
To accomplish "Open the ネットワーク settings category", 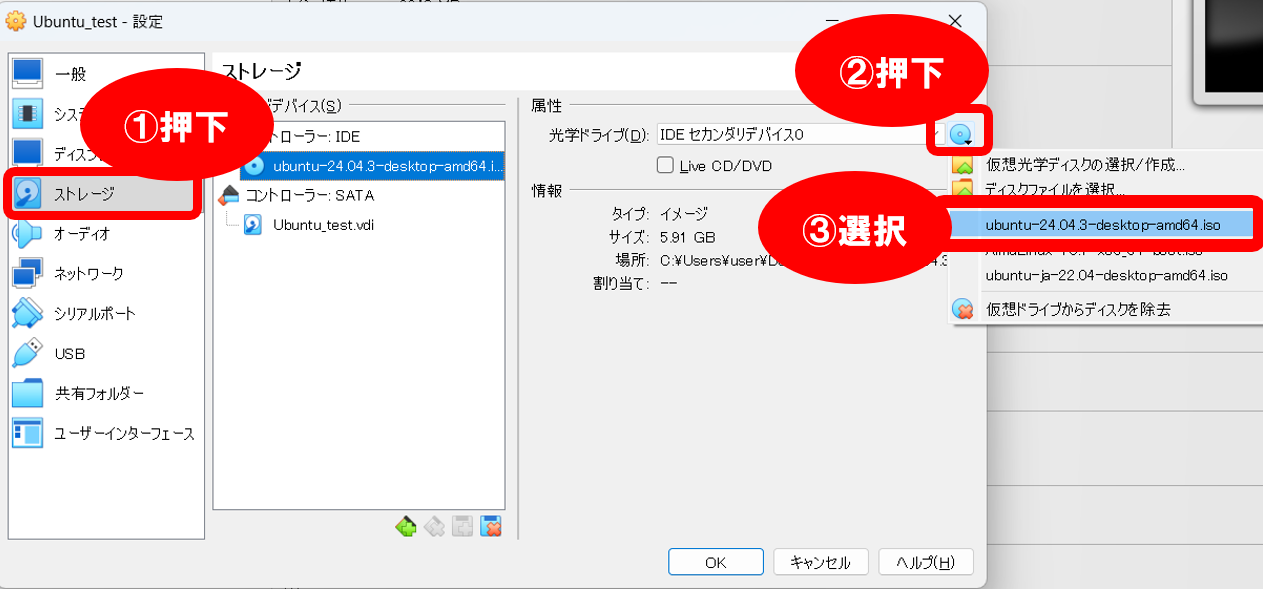I will [x=89, y=273].
